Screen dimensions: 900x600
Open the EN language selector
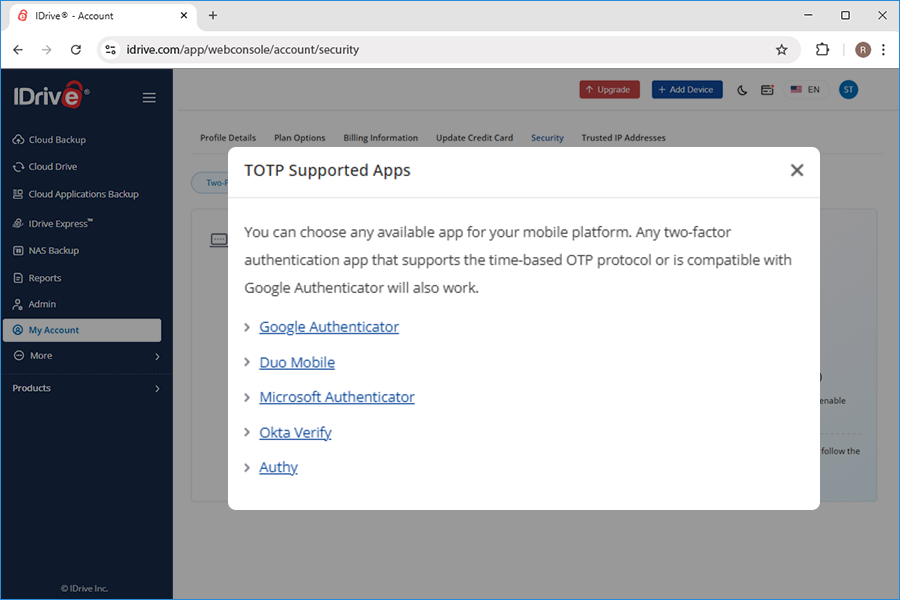[x=806, y=90]
